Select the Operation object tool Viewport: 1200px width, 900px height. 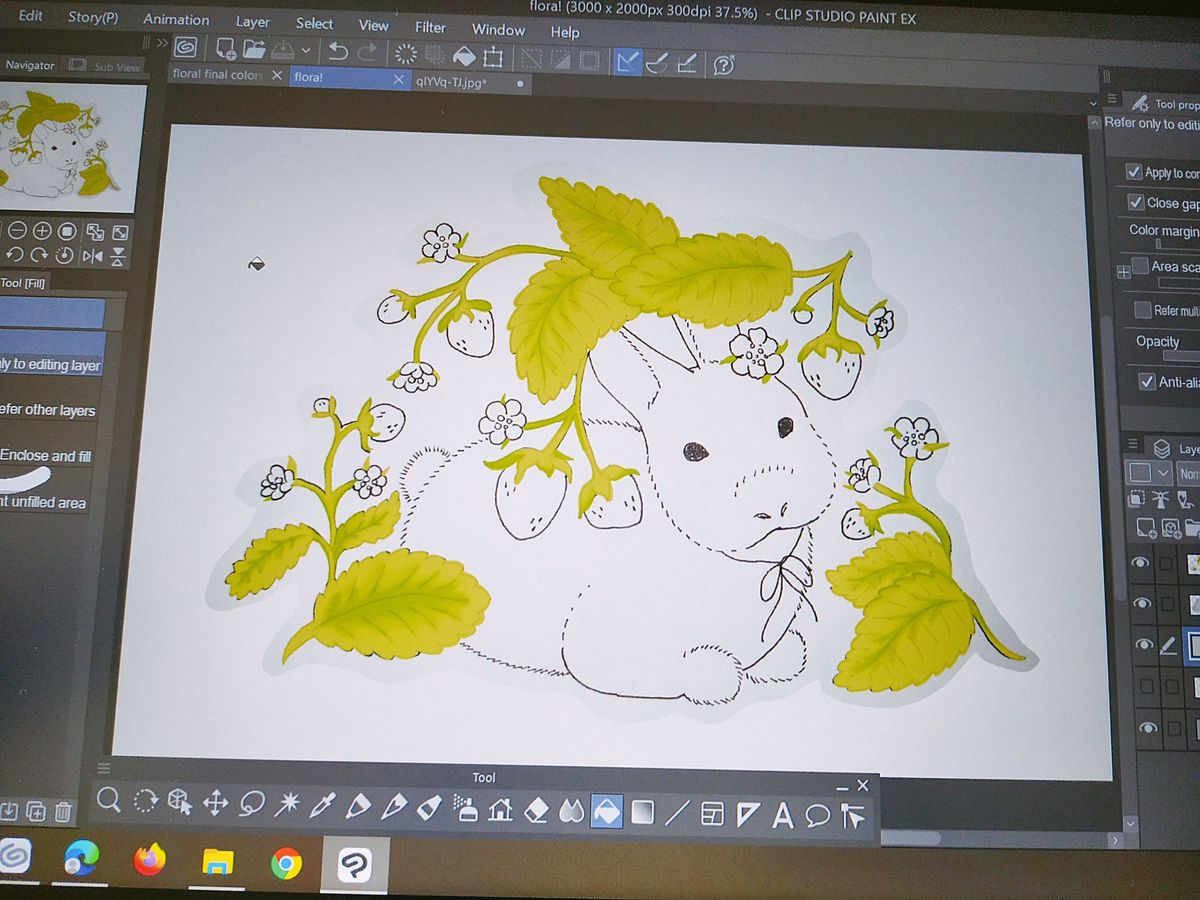(180, 802)
